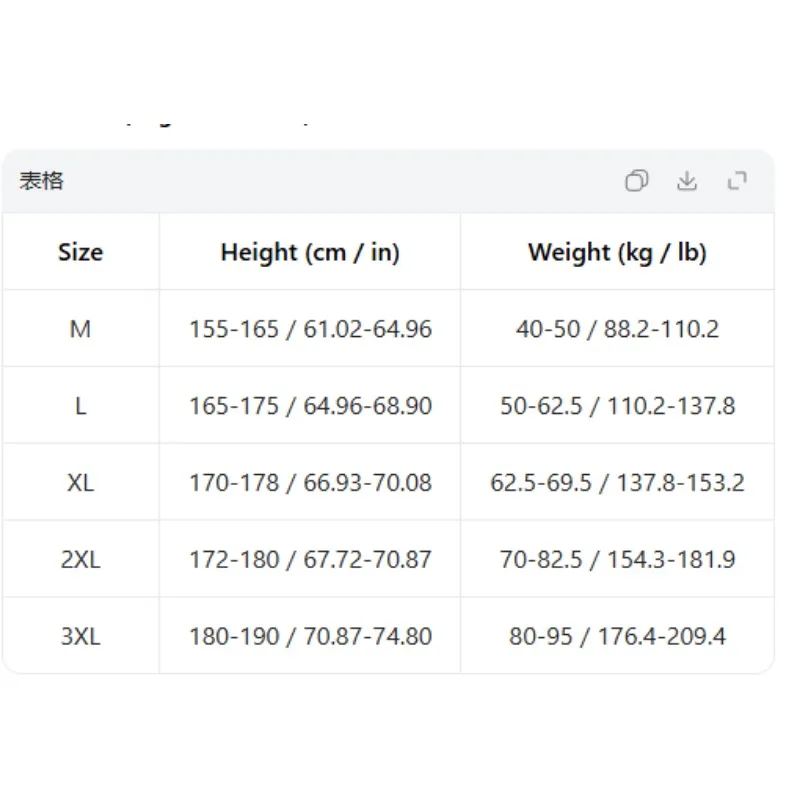The width and height of the screenshot is (800, 800).
Task: Select the Size column header
Action: click(x=81, y=252)
